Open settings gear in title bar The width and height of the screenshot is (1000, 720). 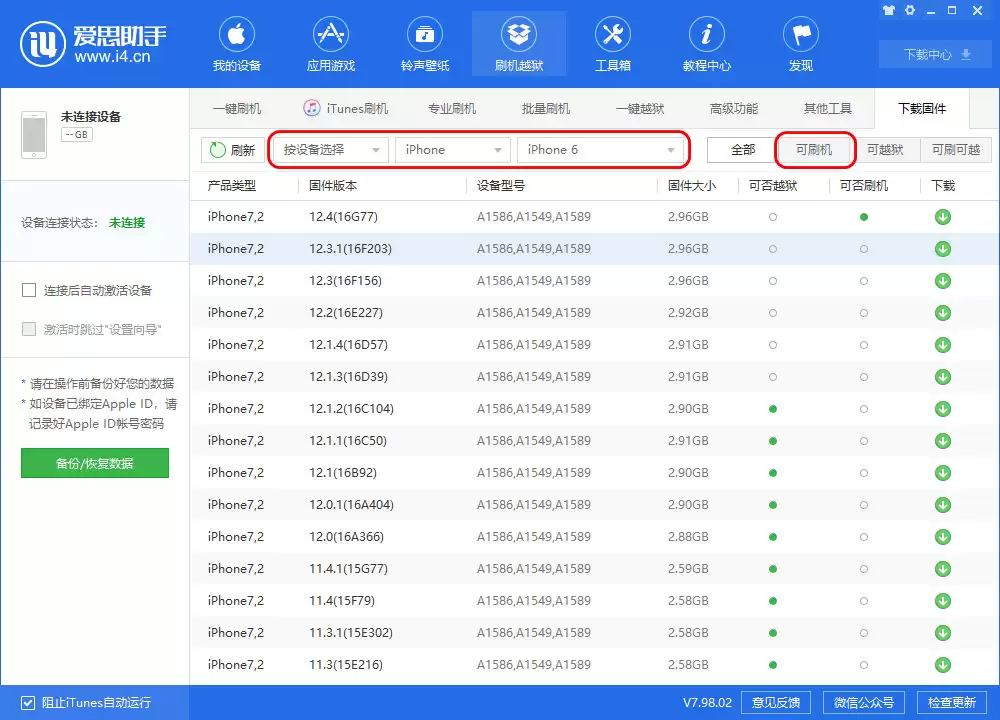point(910,10)
